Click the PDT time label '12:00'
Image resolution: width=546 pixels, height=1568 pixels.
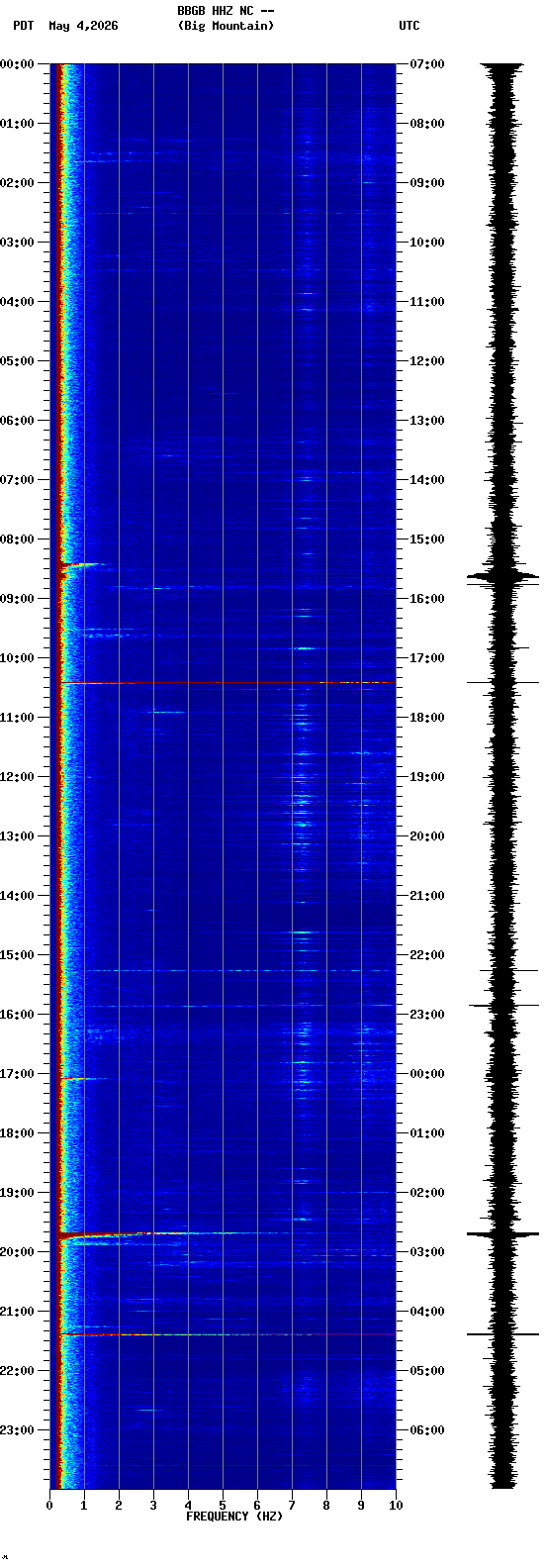(x=17, y=777)
